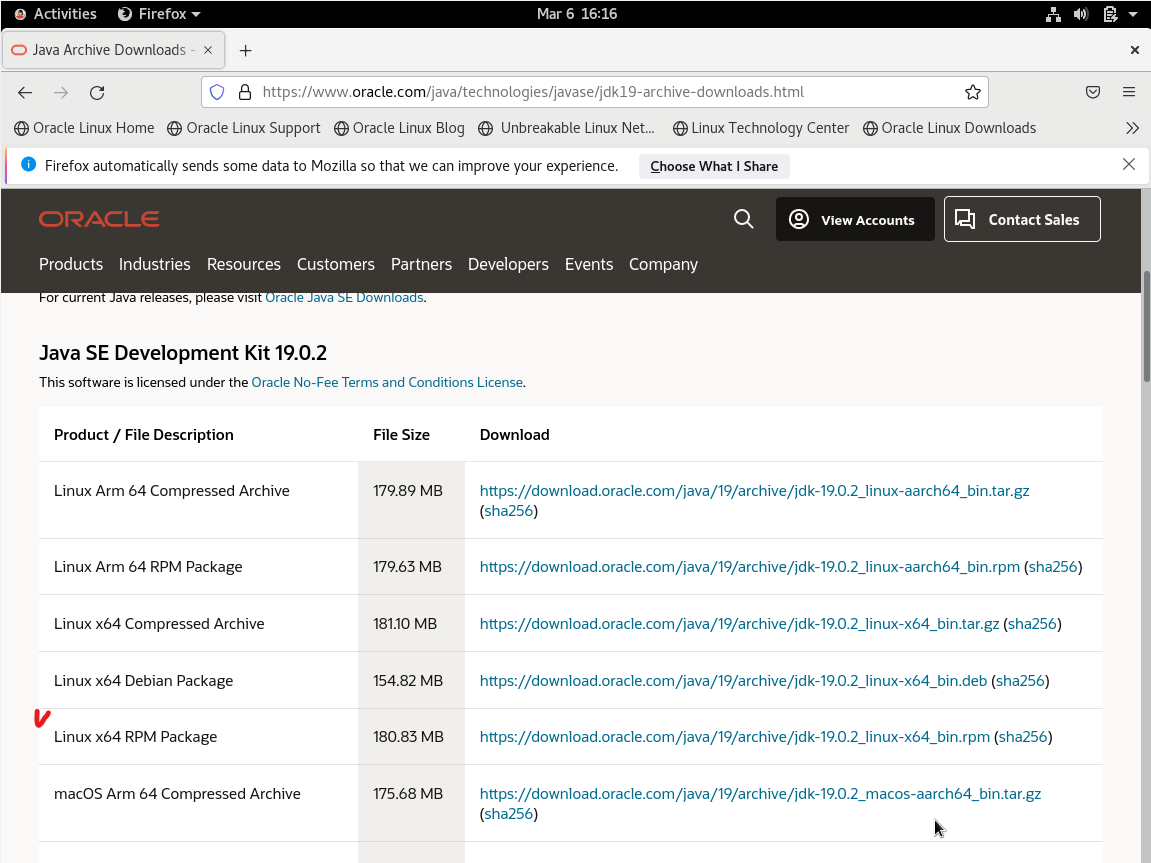Open a new tab with the plus button

click(246, 50)
